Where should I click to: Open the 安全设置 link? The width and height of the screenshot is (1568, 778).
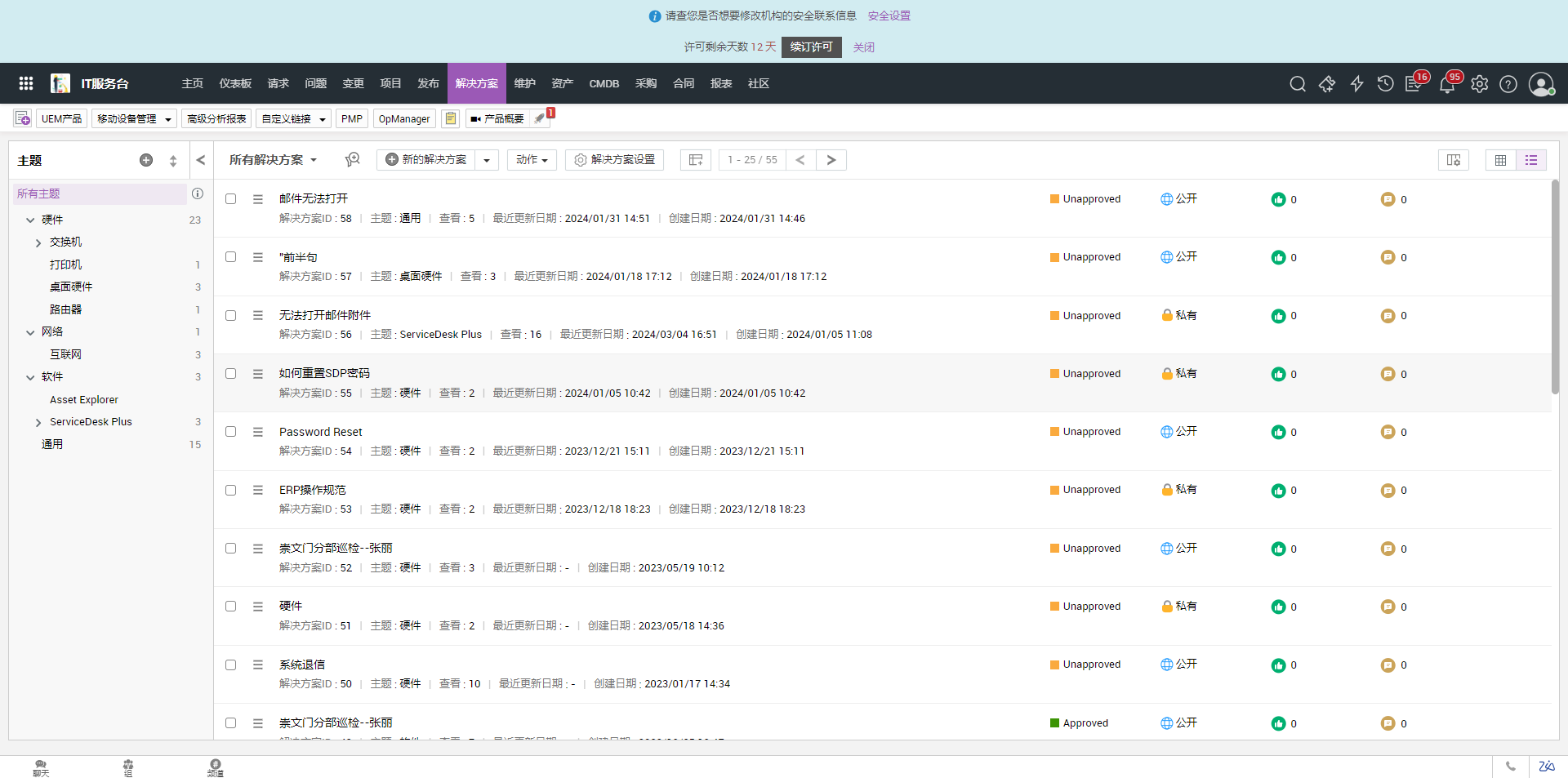point(889,16)
